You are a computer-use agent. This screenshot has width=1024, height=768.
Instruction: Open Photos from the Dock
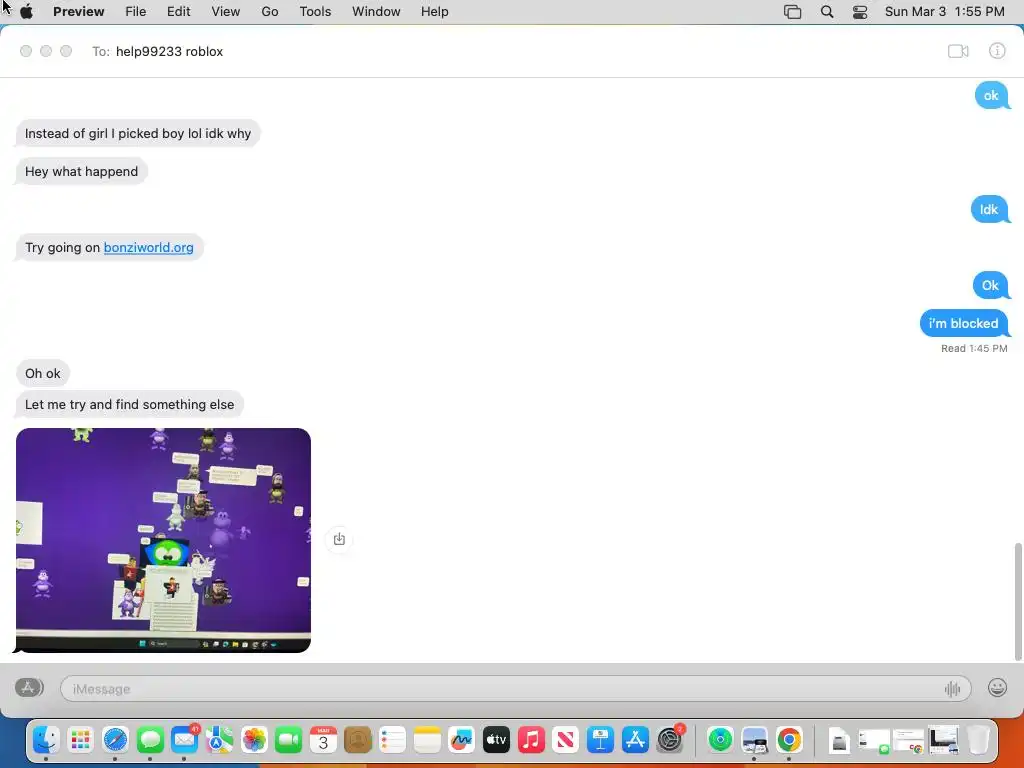point(254,740)
